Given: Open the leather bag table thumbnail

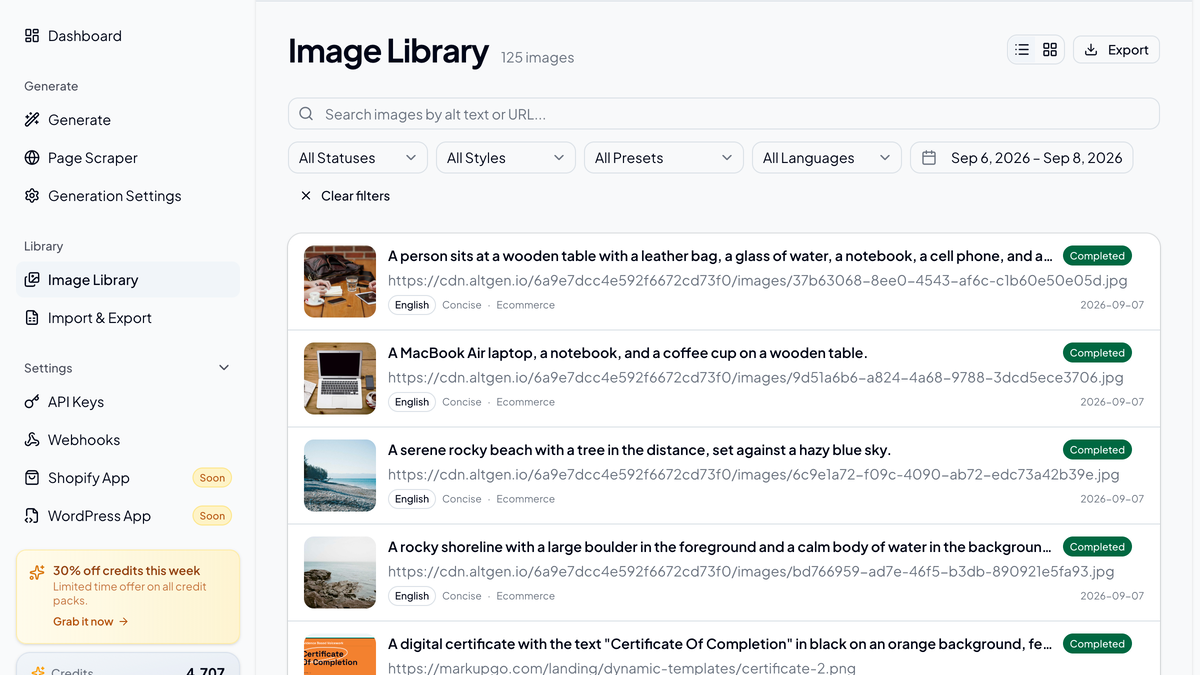Looking at the screenshot, I should pos(340,282).
